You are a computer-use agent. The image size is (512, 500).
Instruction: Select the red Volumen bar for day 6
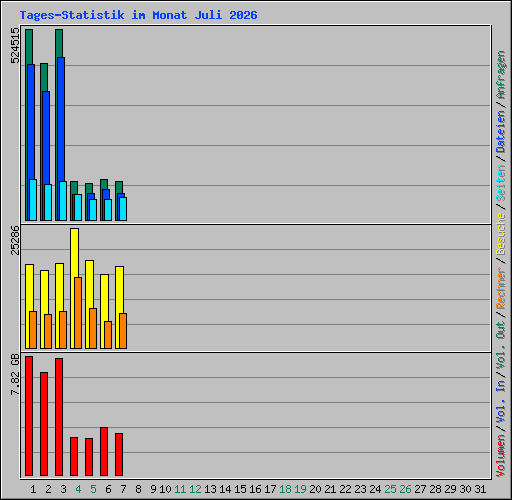104,451
